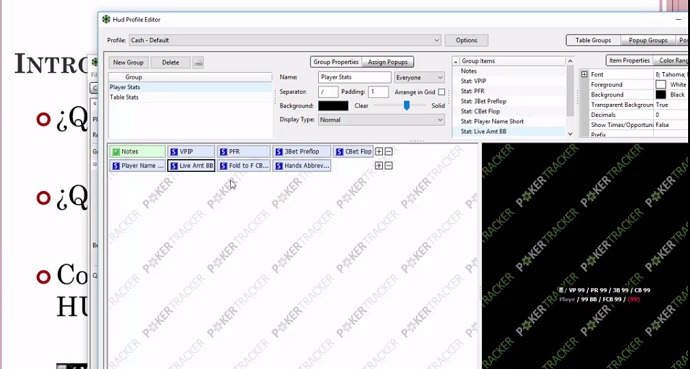This screenshot has height=369, width=690.
Task: Click the Separator input field
Action: (328, 92)
